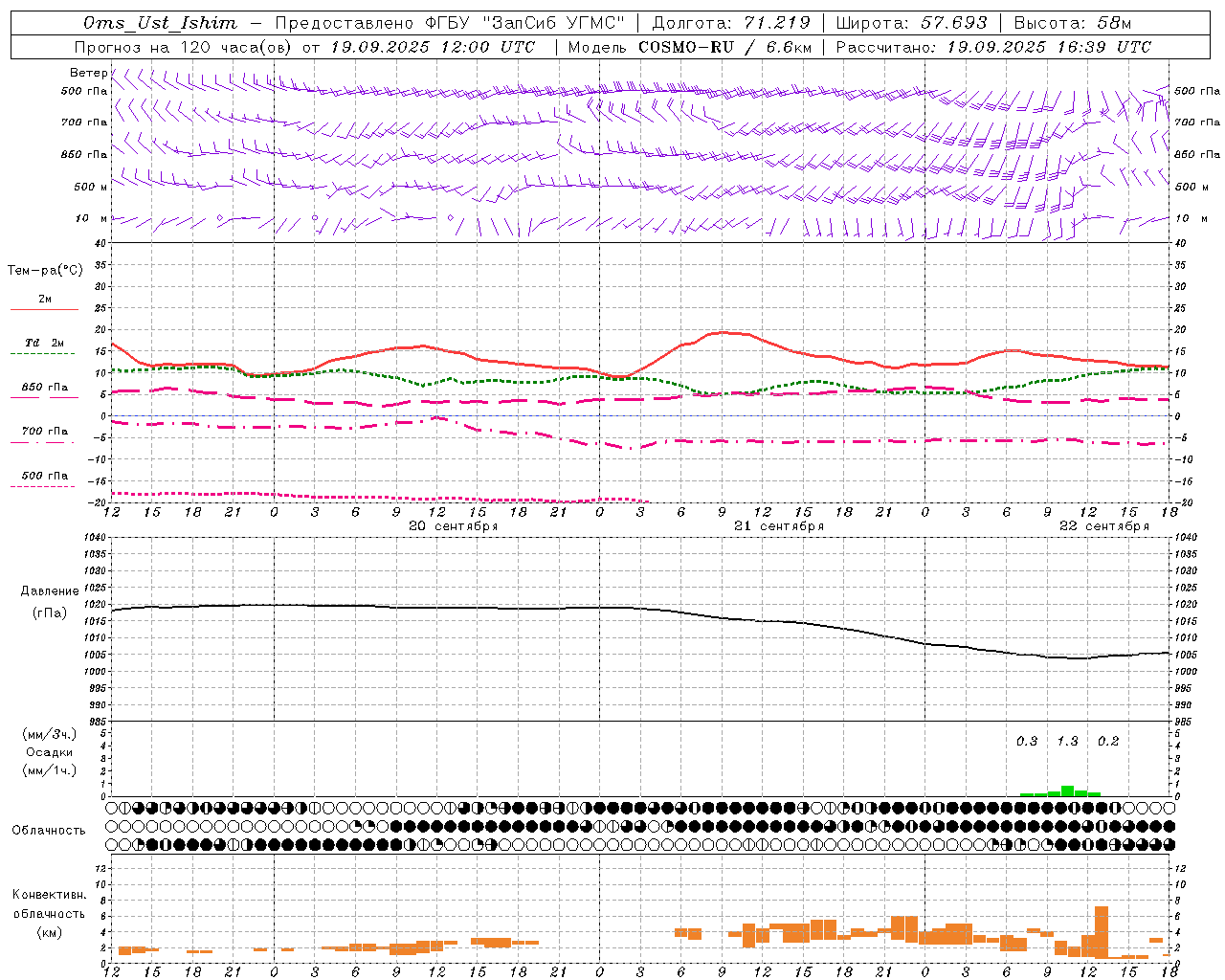Click the (мм/1ч.) unit label

coord(50,770)
